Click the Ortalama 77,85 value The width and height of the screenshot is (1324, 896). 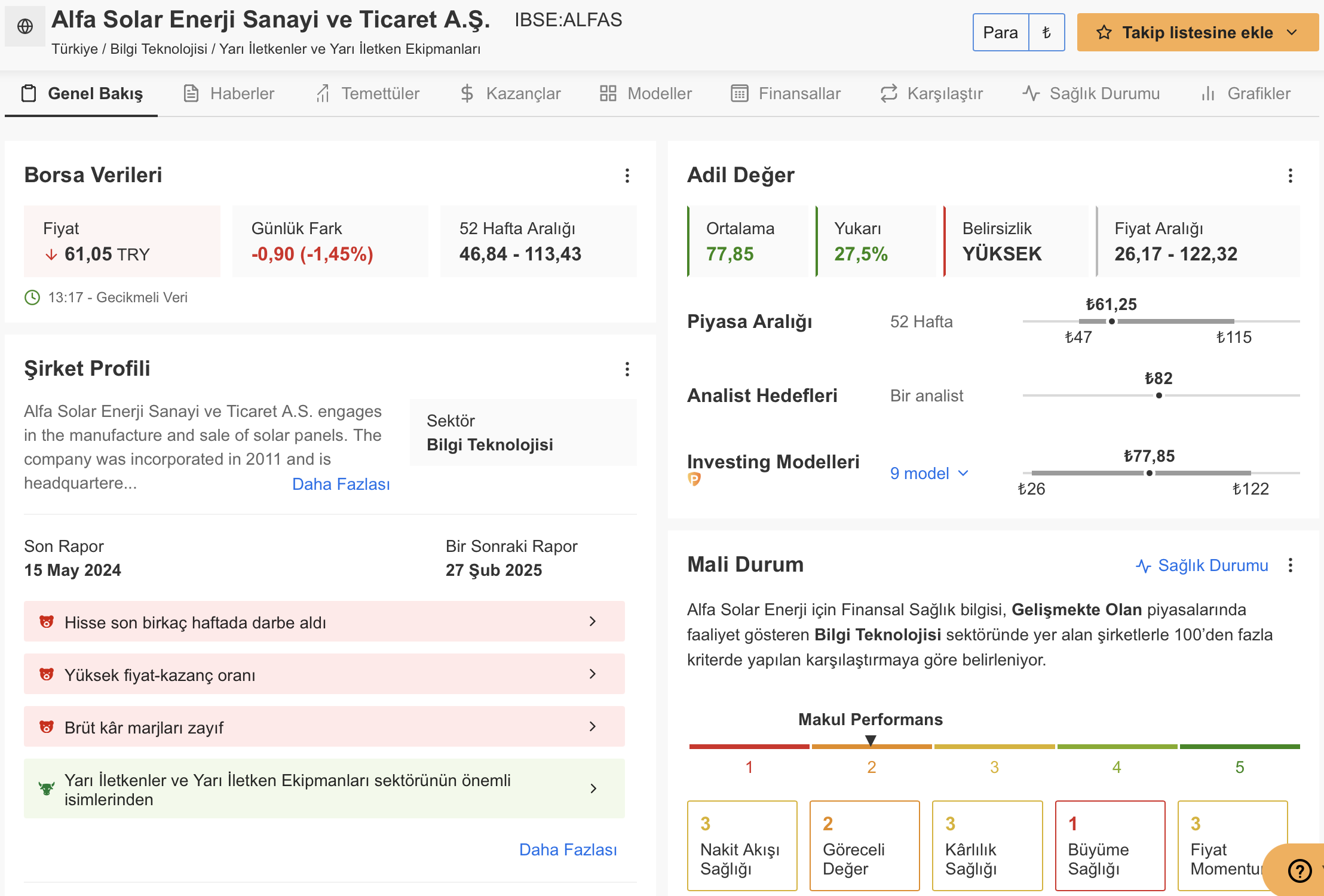click(730, 254)
